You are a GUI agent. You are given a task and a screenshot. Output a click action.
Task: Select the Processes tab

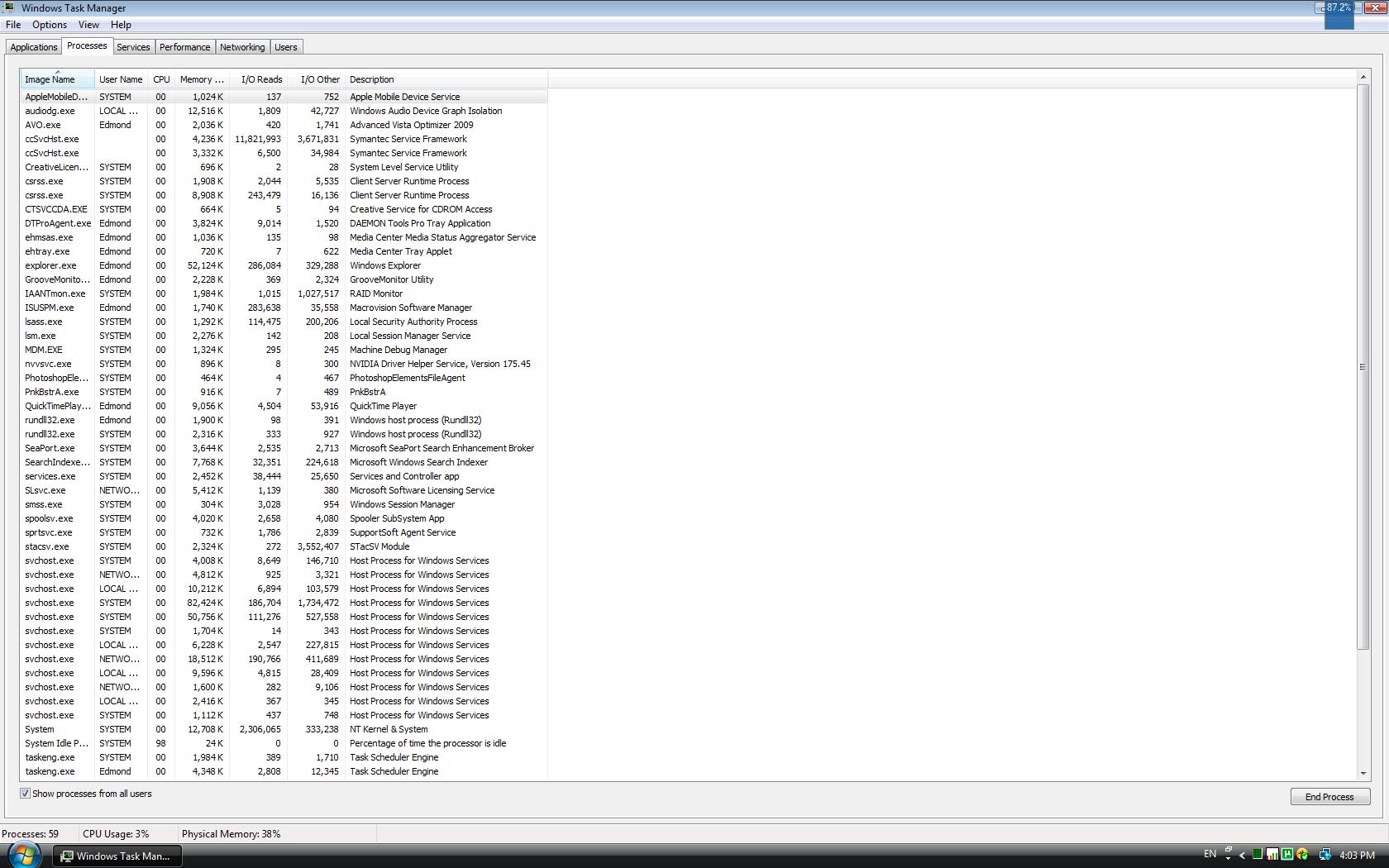[x=87, y=45]
